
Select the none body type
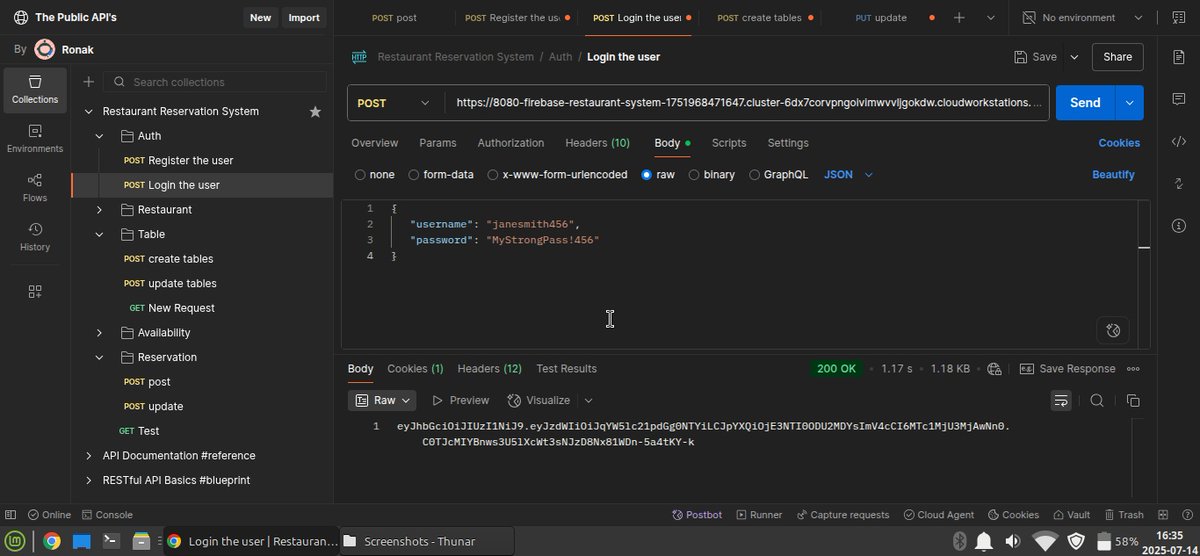tap(375, 174)
